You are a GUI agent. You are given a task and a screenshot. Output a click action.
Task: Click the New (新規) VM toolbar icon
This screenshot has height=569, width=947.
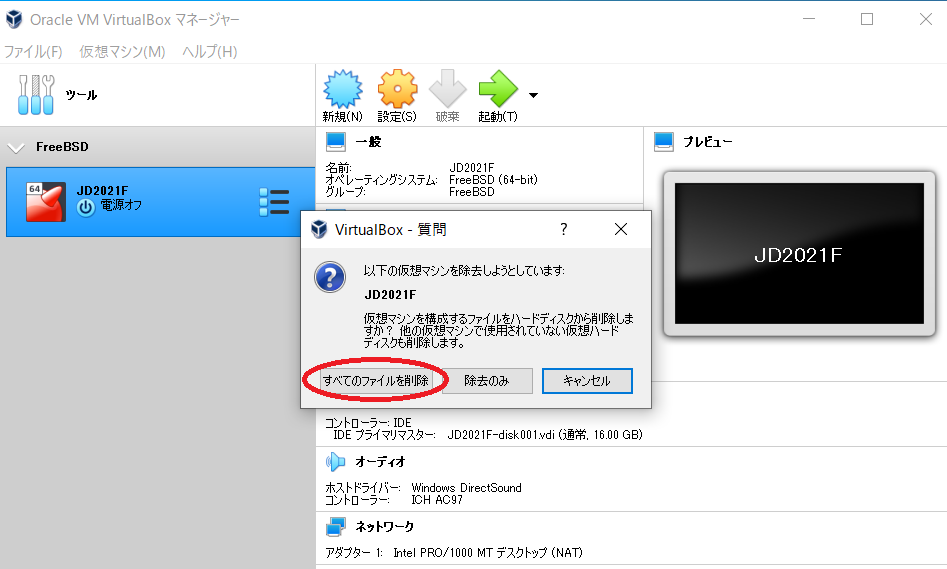tap(342, 91)
